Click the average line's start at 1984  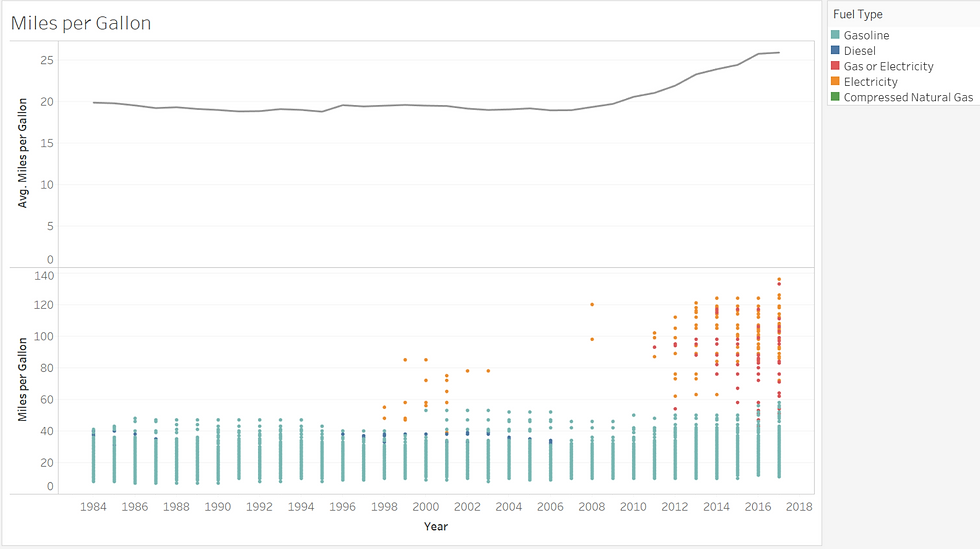tap(94, 103)
